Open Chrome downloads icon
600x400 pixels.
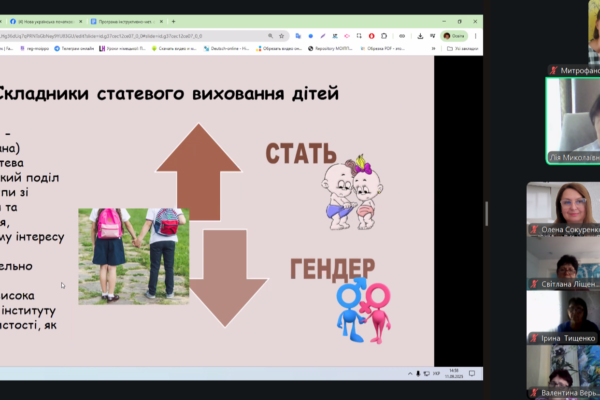coord(420,36)
